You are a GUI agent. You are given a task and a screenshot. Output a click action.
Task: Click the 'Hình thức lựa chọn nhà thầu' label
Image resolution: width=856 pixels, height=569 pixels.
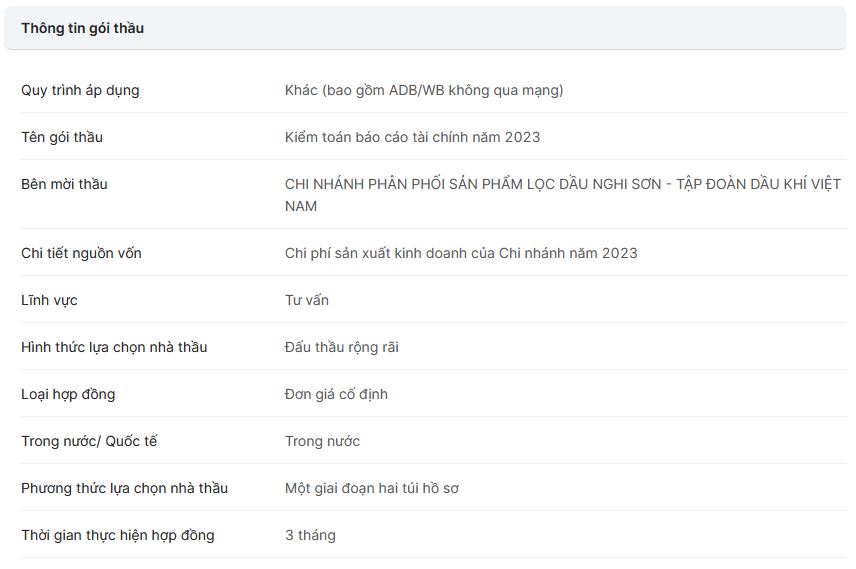pyautogui.click(x=114, y=347)
